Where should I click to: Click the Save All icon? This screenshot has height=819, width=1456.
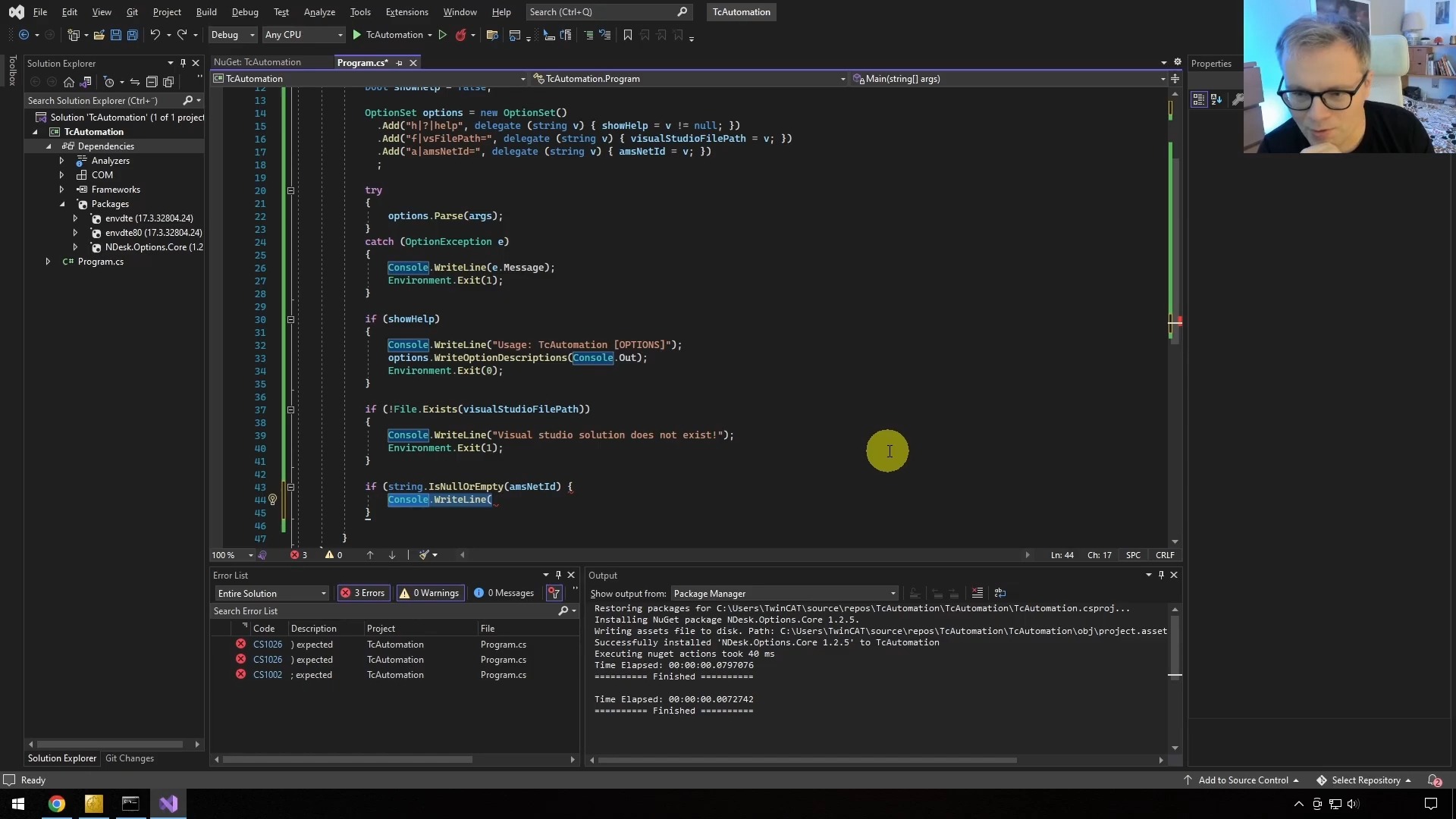tap(133, 35)
